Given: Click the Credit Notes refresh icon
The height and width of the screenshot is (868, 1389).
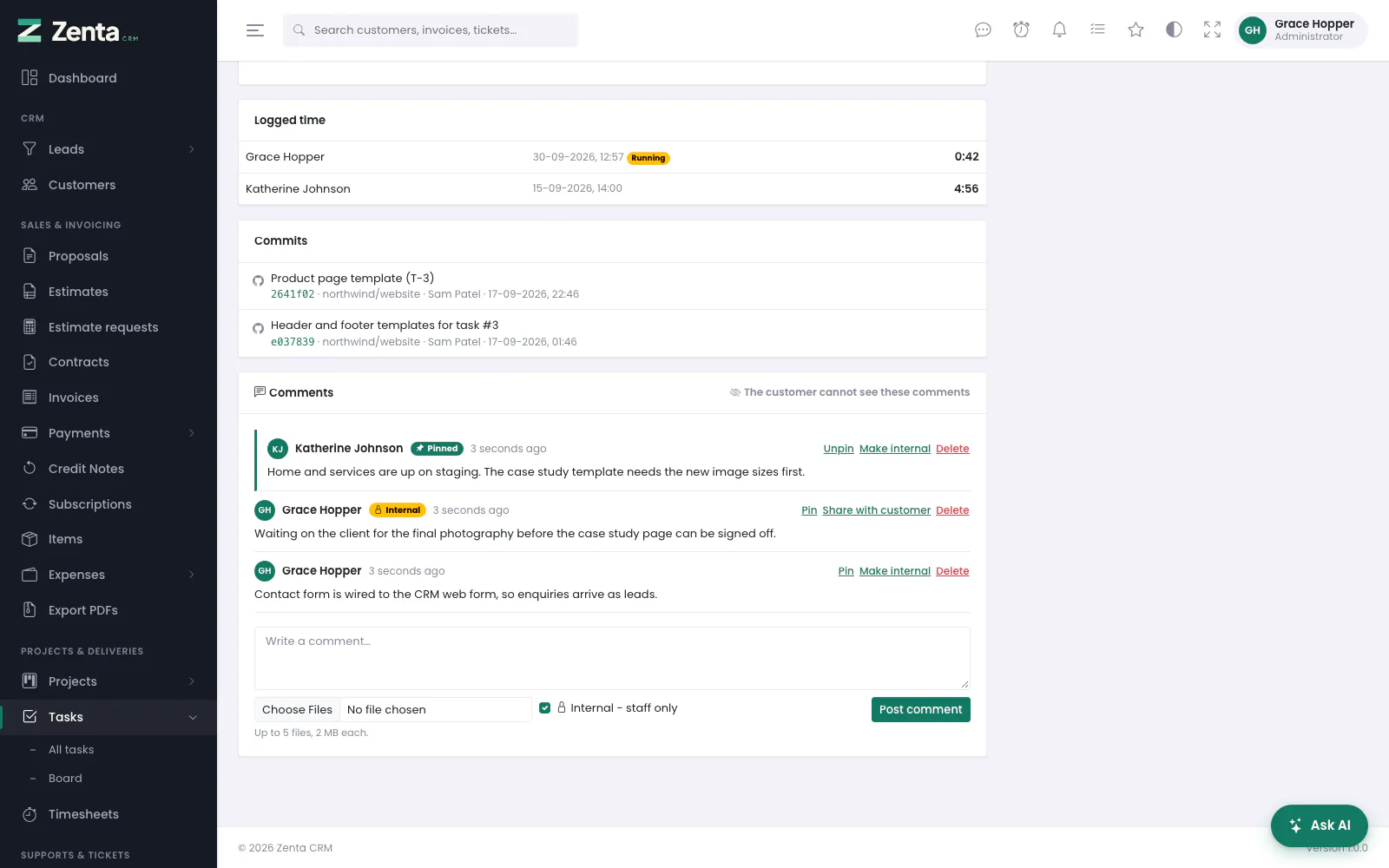Looking at the screenshot, I should 30,468.
